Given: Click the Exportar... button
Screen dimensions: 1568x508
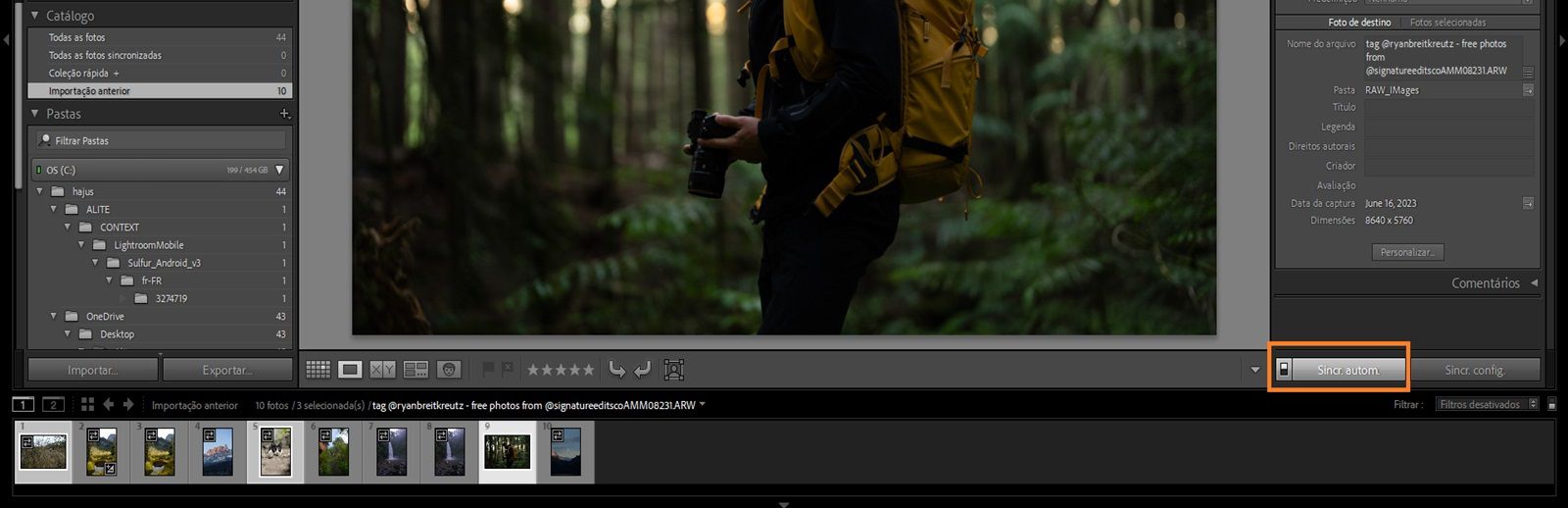Looking at the screenshot, I should pos(227,370).
